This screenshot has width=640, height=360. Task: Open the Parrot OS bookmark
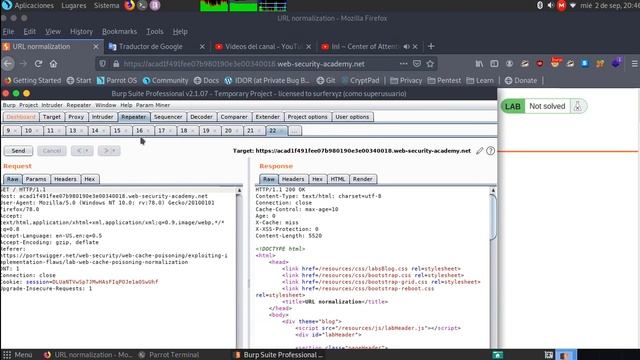click(117, 81)
